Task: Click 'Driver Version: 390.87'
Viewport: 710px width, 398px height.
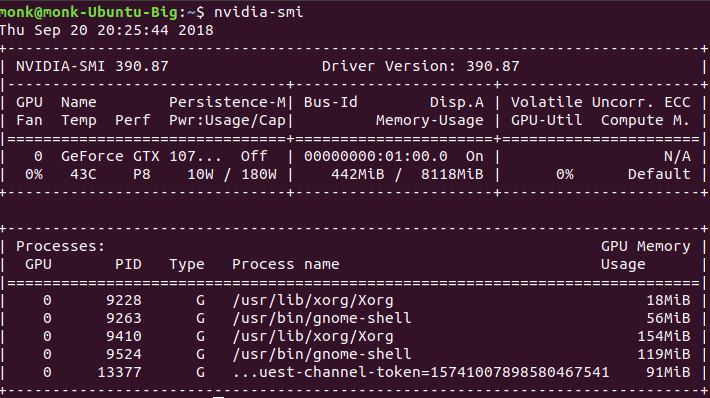Action: [421, 67]
